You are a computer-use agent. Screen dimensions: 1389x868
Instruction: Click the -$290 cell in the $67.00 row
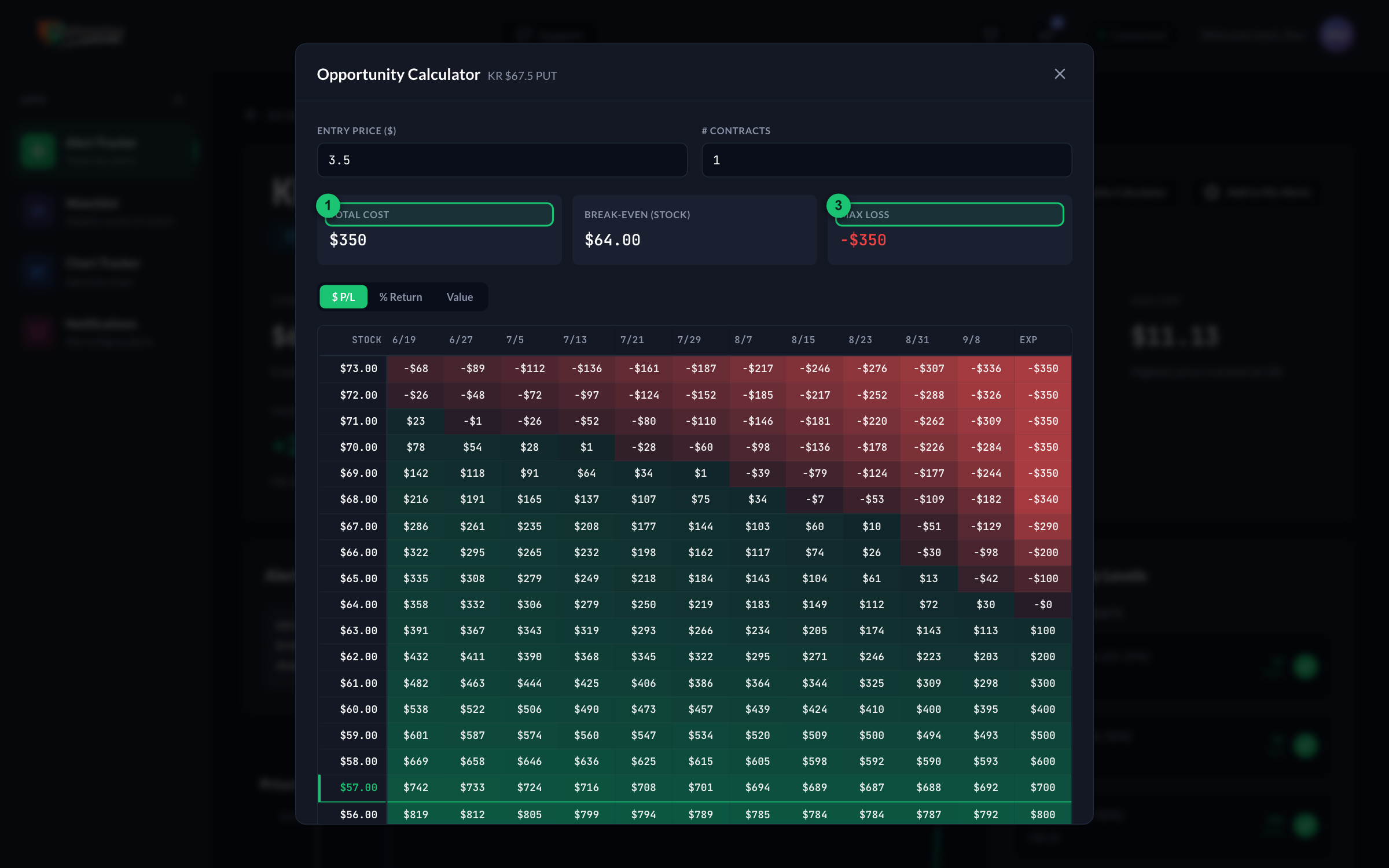1043,527
